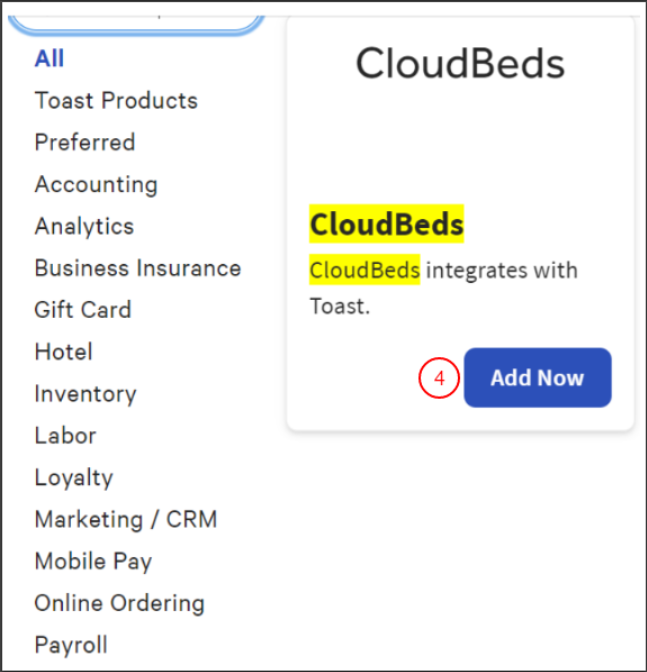Select the Mobile Pay category
647x672 pixels.
tap(93, 563)
